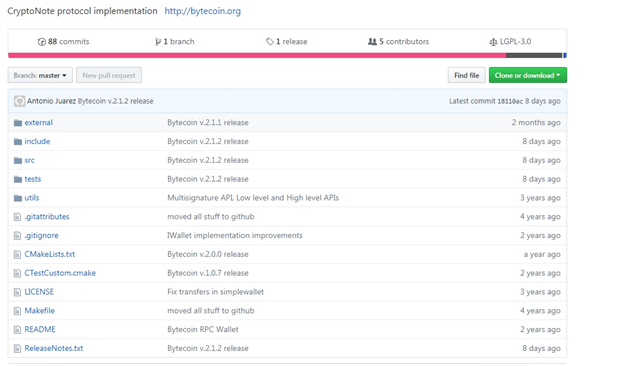Click the commits history clock icon
This screenshot has width=628, height=366.
coord(42,42)
